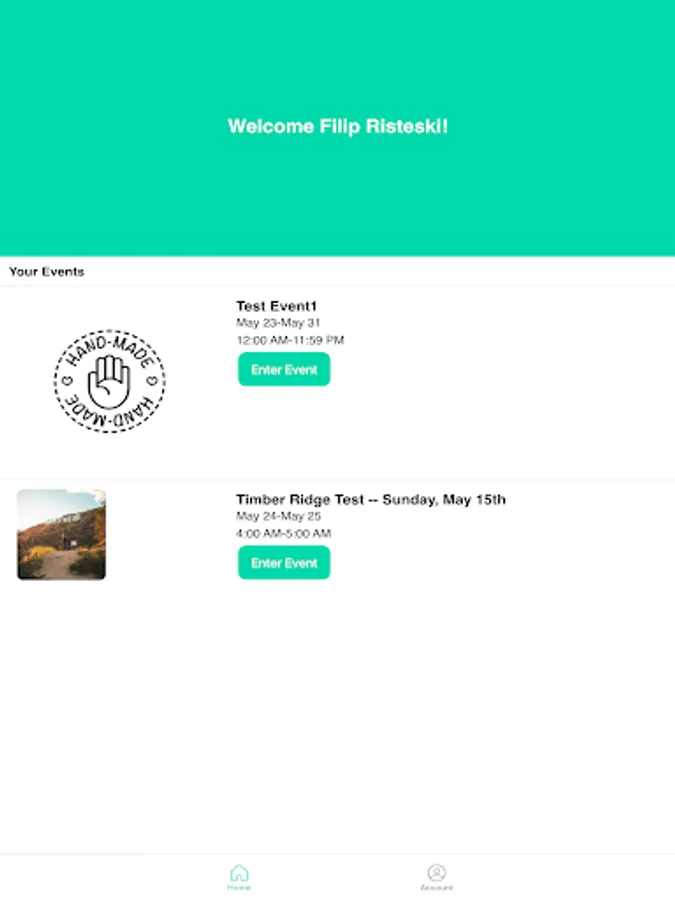The image size is (675, 900).
Task: Click the May 24-May 25 date text
Action: coord(278,516)
